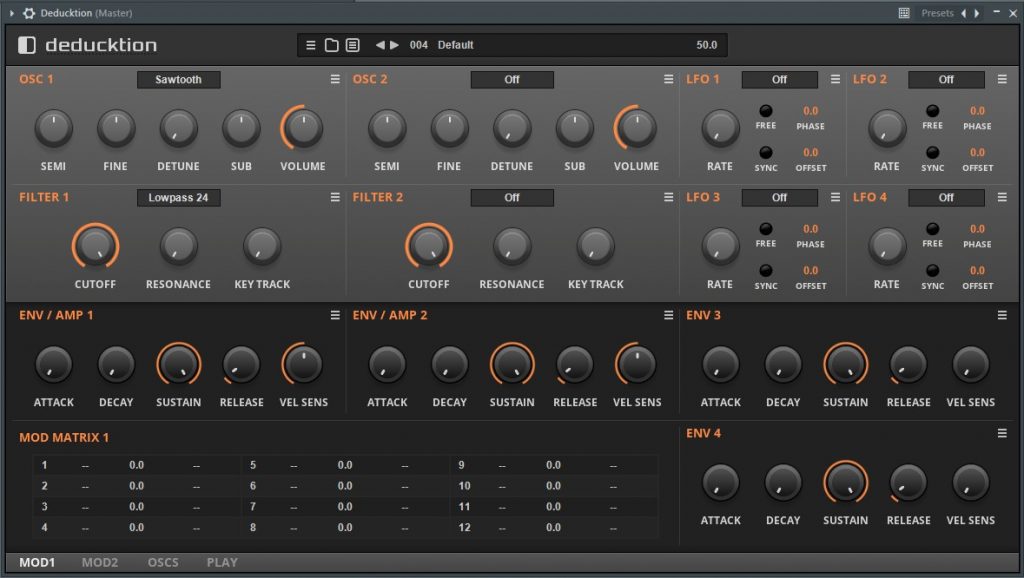Screen dimensions: 1024x578
Task: Click the previous preset arrow beside 004 Default
Action: point(380,44)
